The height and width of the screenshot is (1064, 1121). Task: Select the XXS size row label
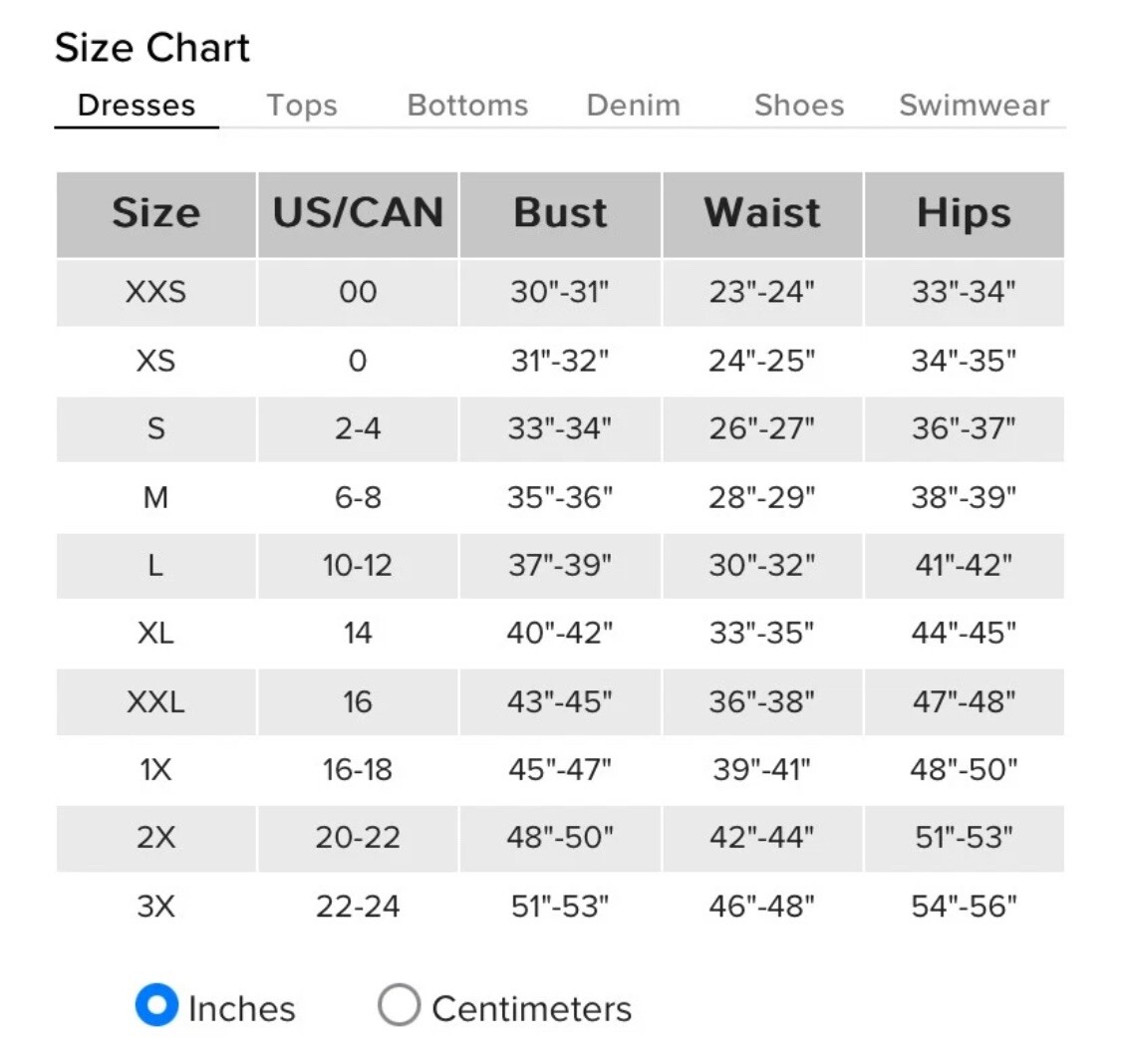click(156, 292)
